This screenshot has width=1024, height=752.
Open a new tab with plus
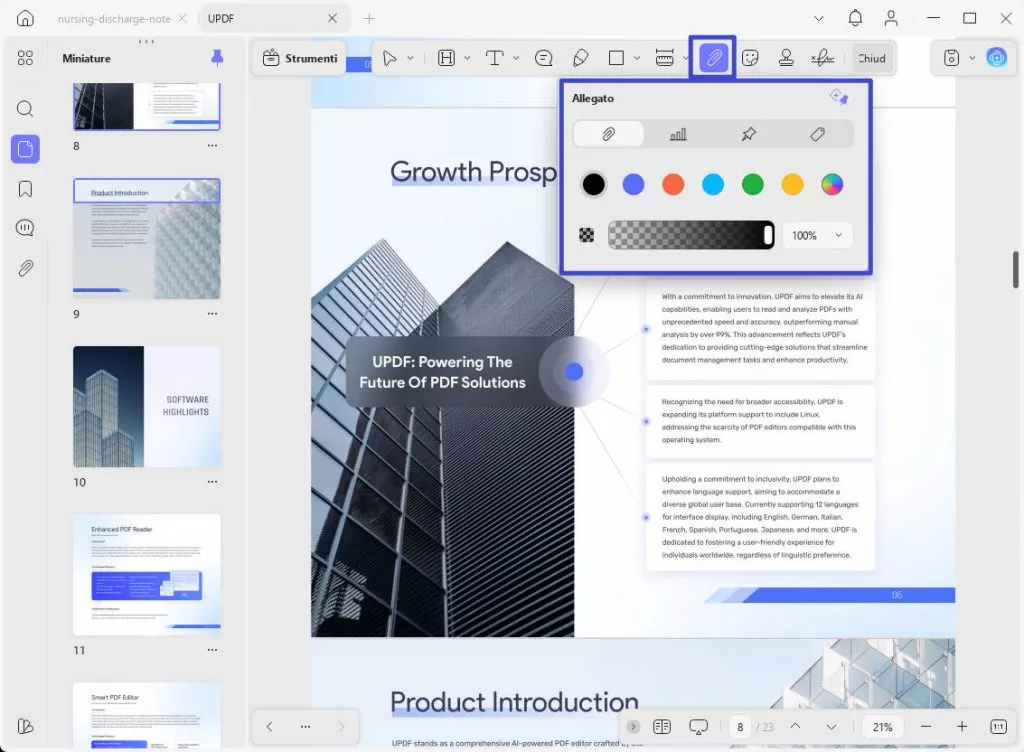point(369,18)
